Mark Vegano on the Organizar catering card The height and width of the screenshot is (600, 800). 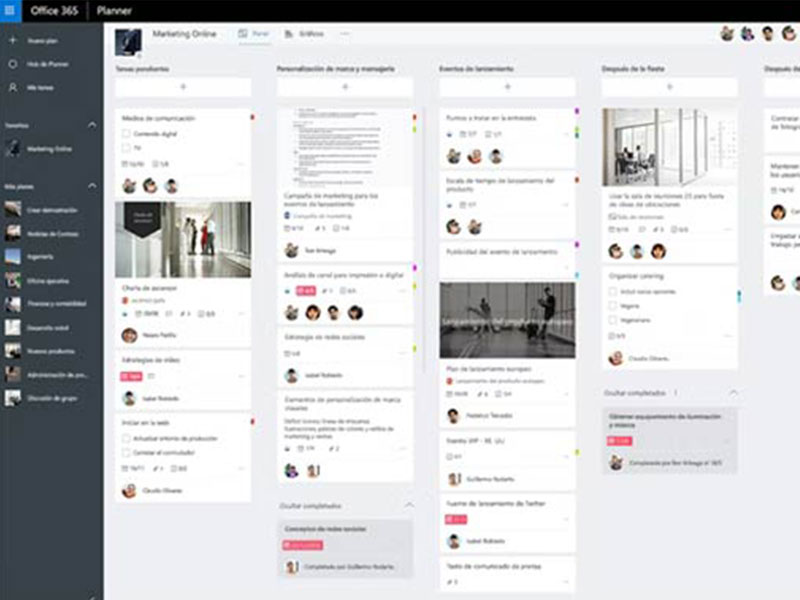612,305
